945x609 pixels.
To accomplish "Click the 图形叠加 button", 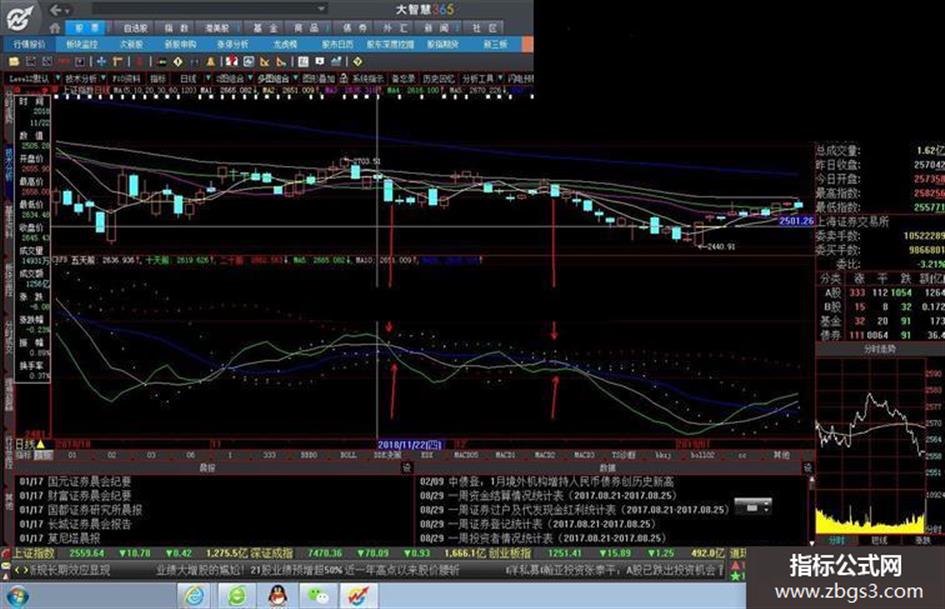I will click(318, 78).
